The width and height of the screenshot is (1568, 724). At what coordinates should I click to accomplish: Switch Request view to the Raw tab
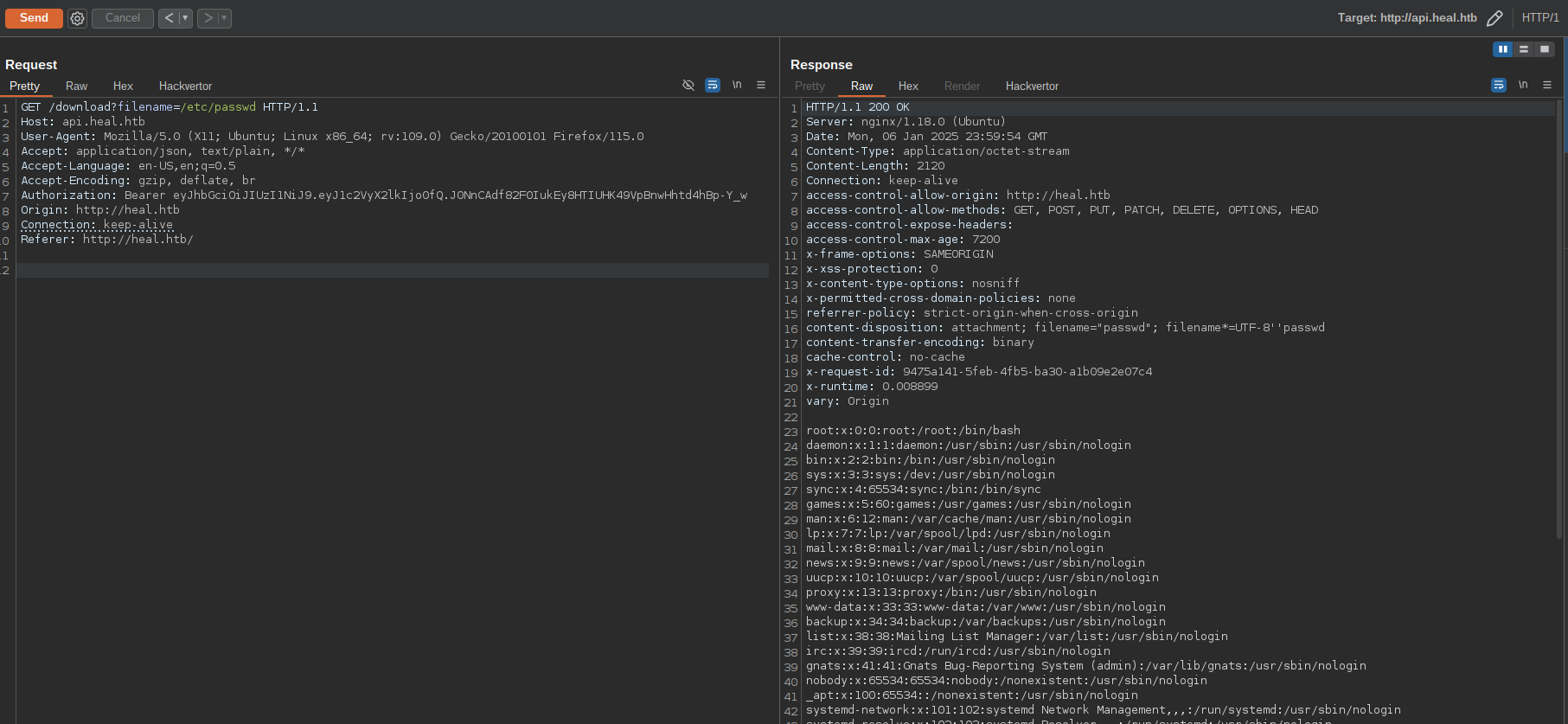(76, 86)
